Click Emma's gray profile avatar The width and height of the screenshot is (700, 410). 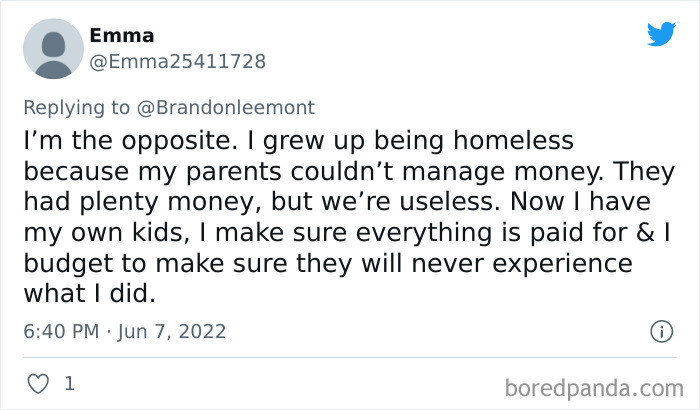coord(52,48)
